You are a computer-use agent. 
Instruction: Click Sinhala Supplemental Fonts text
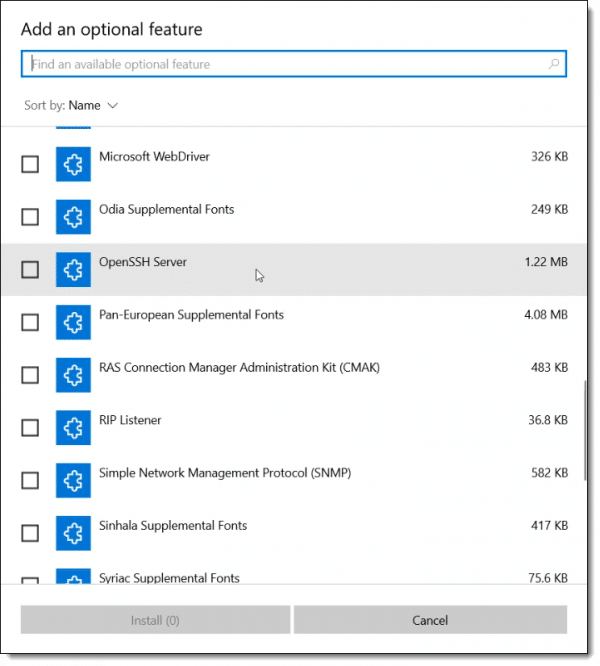[x=173, y=525]
